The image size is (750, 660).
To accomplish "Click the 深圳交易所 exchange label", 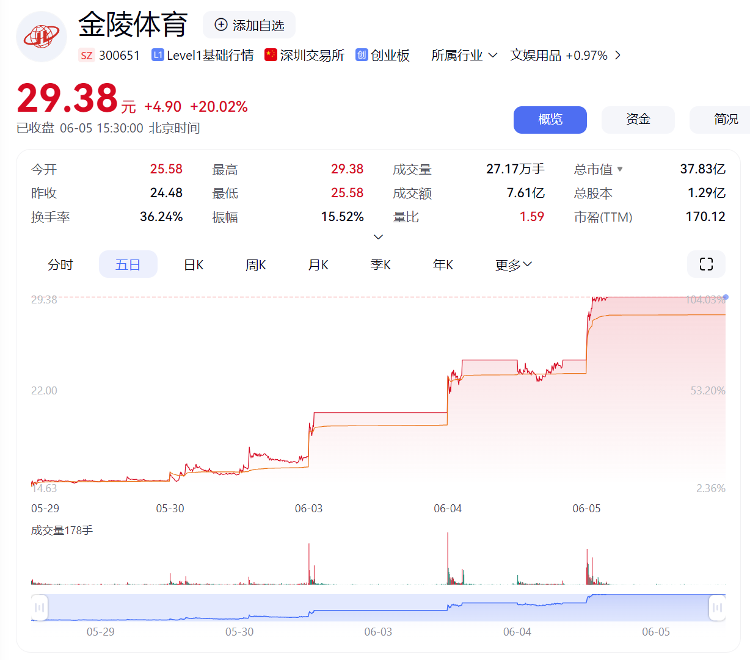I will click(312, 55).
